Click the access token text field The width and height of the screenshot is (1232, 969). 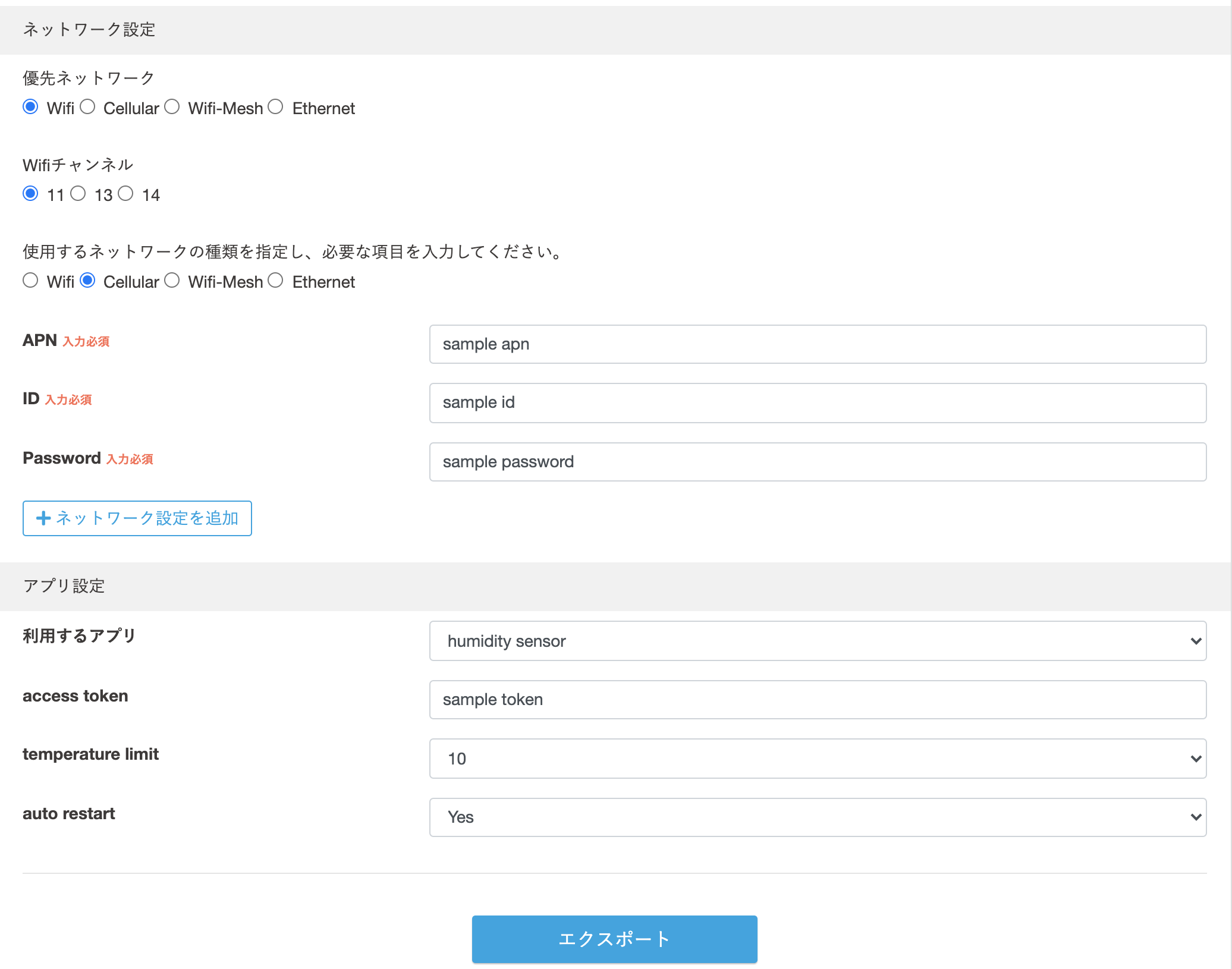[818, 700]
